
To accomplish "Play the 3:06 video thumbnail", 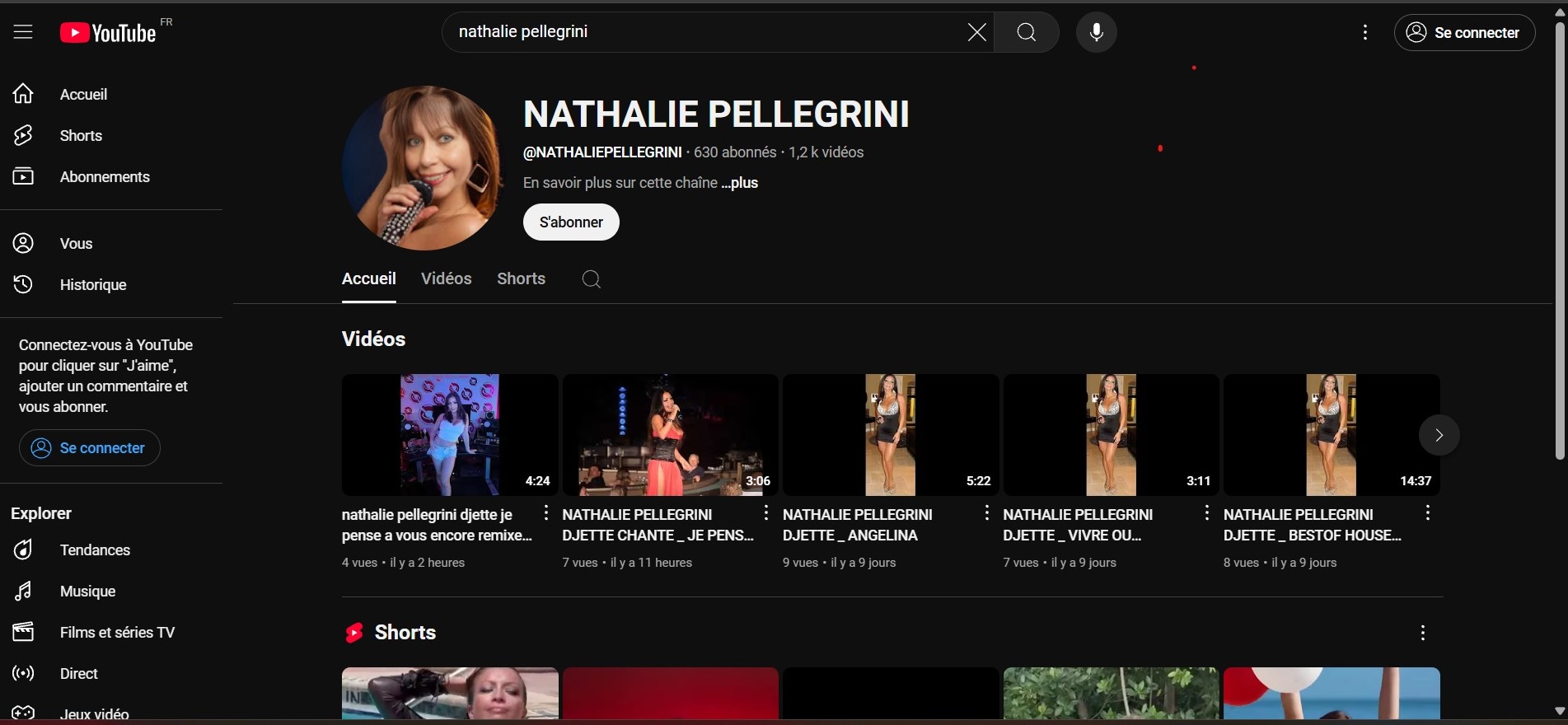I will click(671, 435).
